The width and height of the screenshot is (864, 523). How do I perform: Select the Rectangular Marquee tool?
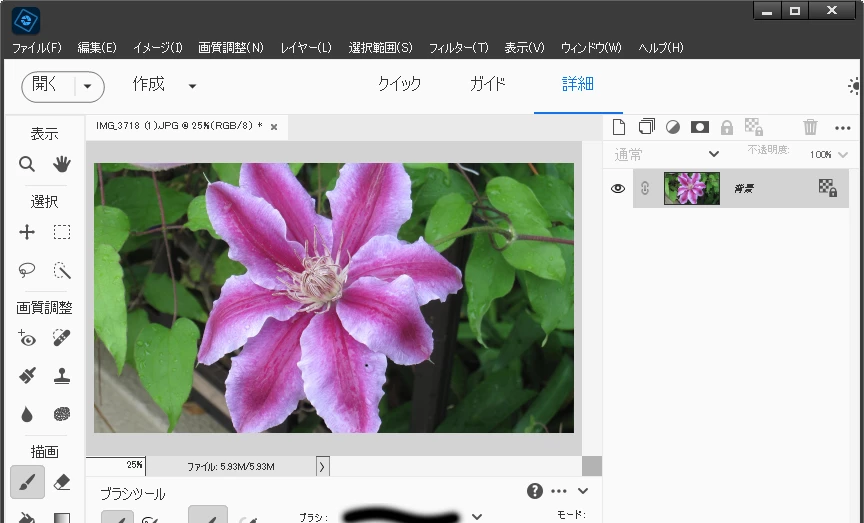coord(62,232)
